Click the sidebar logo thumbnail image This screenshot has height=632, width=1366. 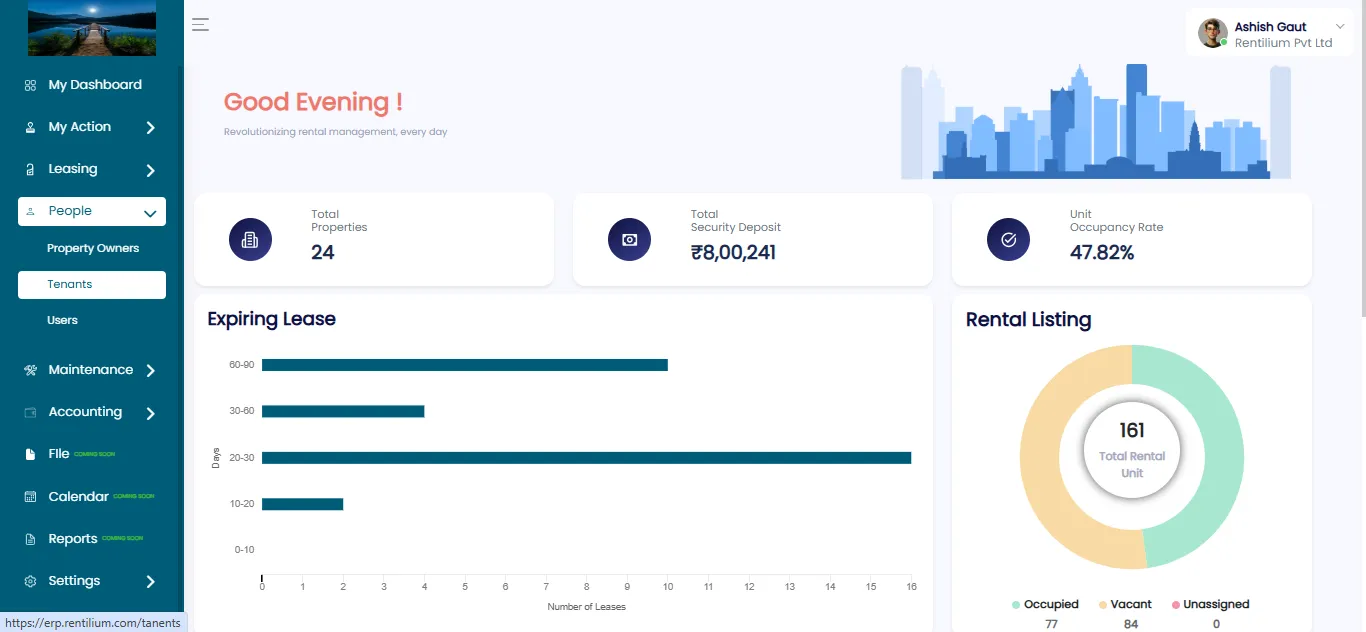tap(92, 29)
